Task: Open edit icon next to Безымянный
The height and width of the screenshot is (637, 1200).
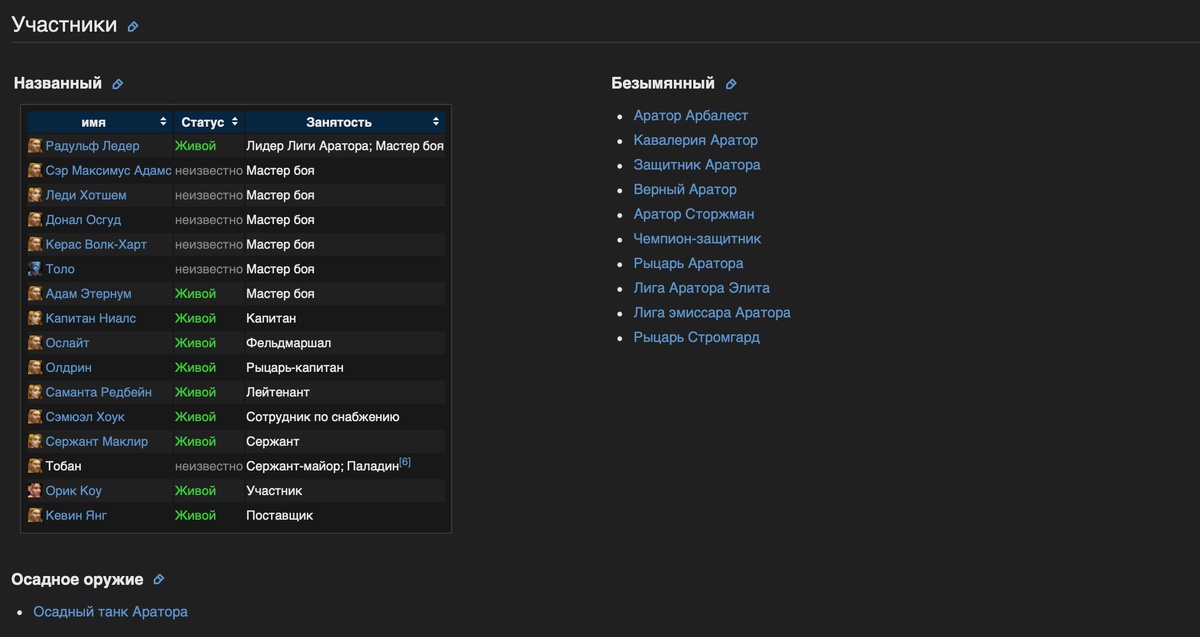Action: click(731, 85)
